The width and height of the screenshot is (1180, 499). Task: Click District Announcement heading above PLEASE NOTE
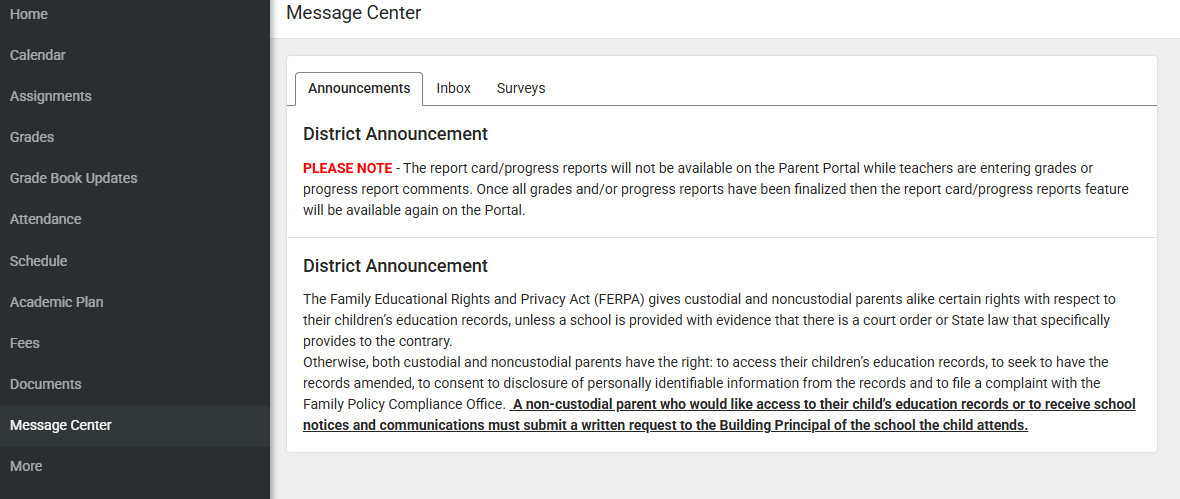pyautogui.click(x=395, y=134)
